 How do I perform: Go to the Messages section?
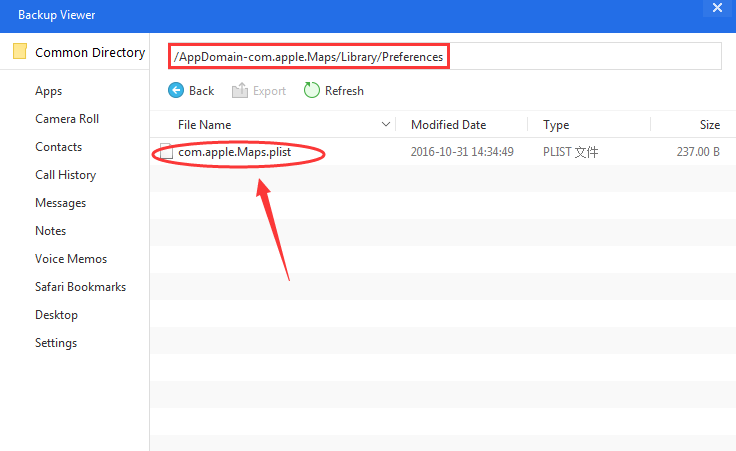click(x=61, y=203)
